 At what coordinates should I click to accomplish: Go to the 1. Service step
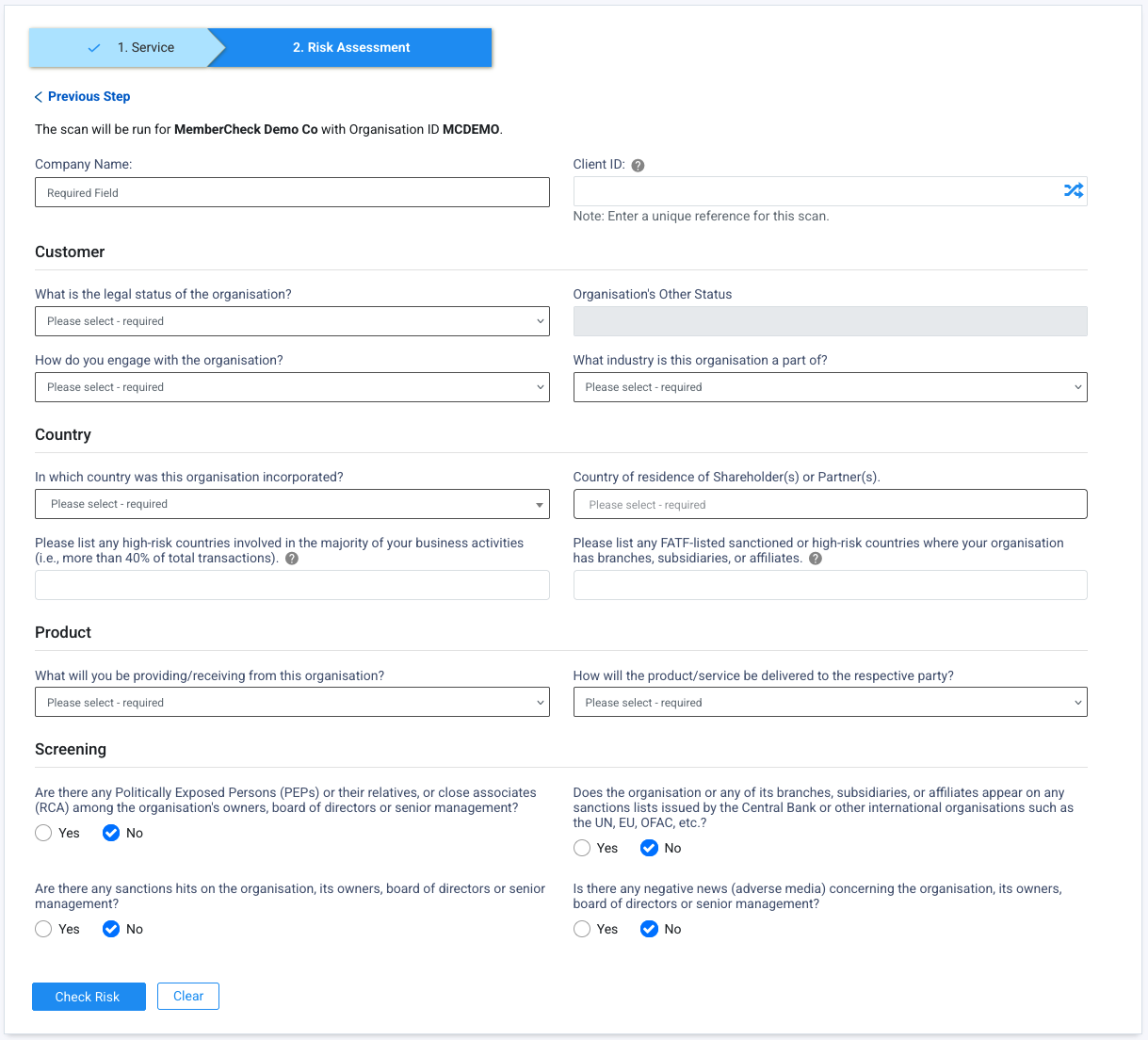(x=127, y=48)
